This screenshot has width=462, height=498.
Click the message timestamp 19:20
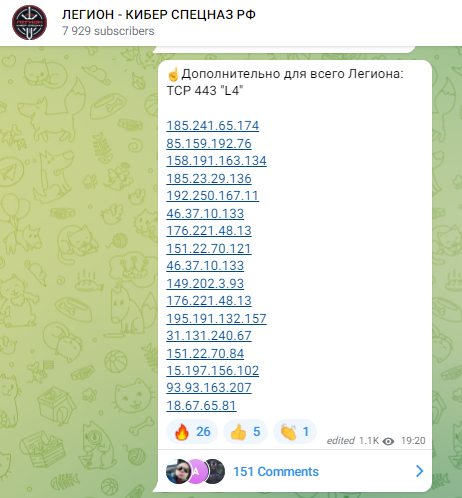(413, 441)
